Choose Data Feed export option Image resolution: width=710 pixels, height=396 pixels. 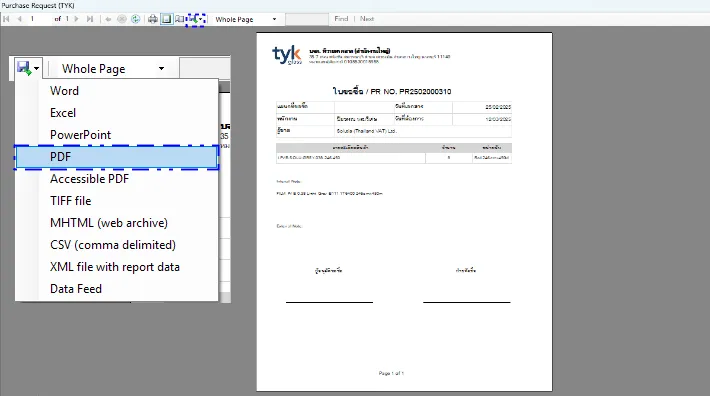point(117,289)
